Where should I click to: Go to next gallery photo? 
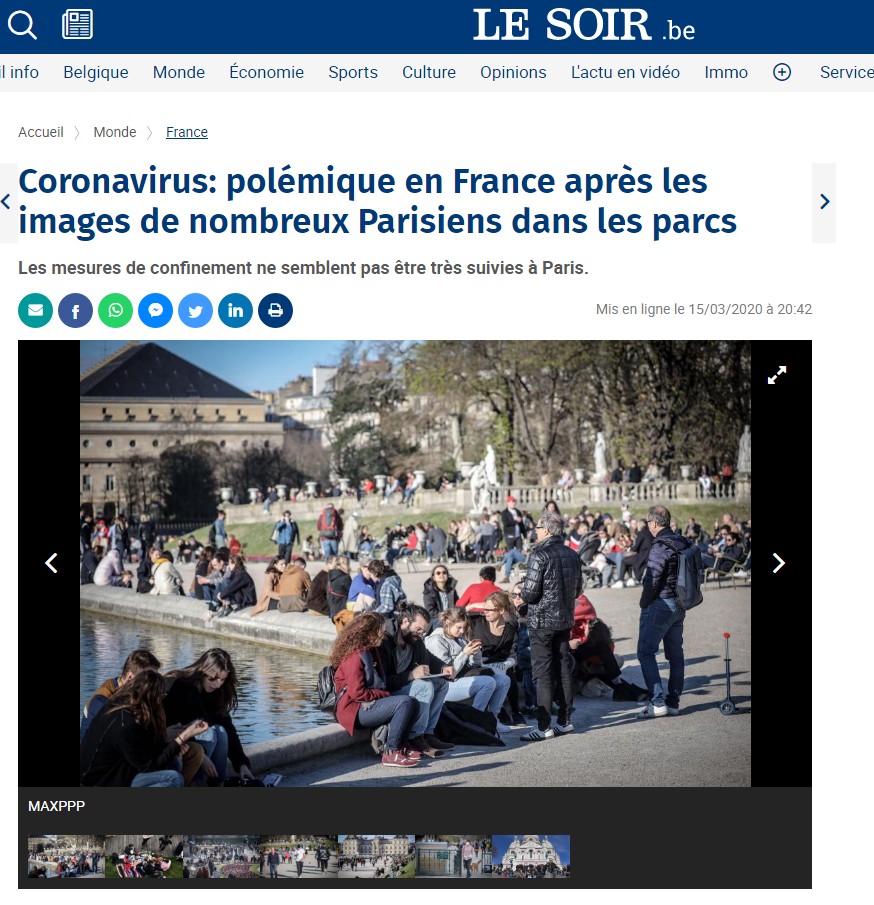[778, 563]
